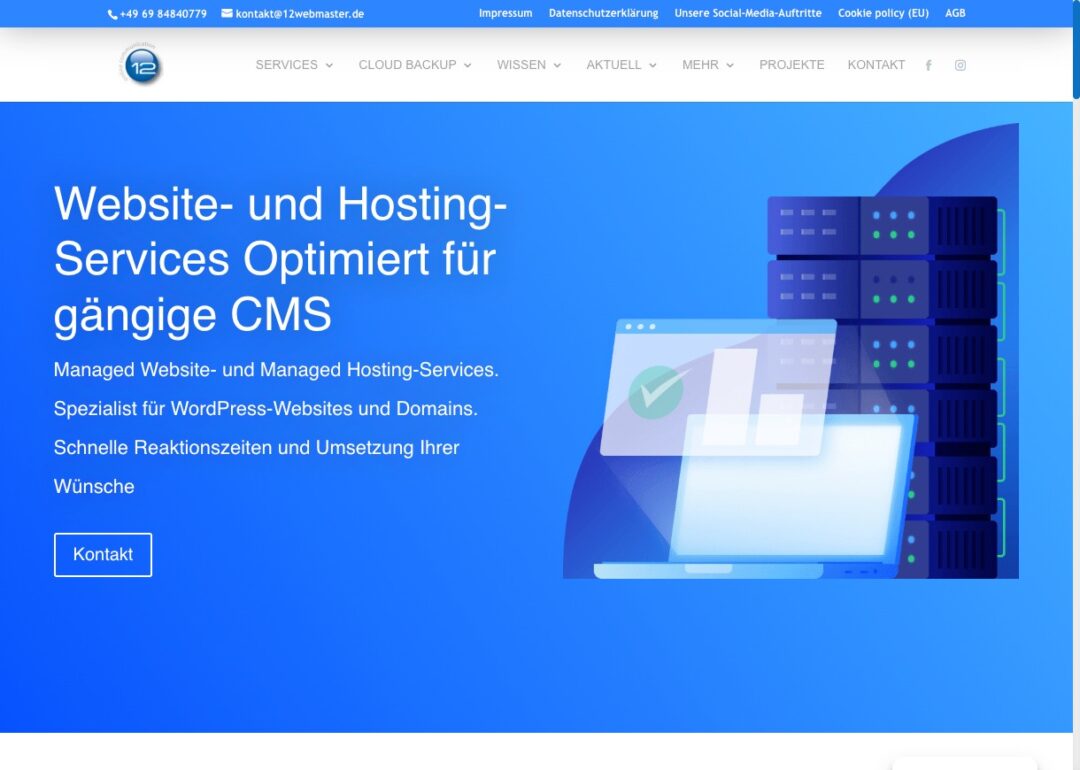Viewport: 1080px width, 770px height.
Task: Click the 12 webmaster logo
Action: point(142,65)
